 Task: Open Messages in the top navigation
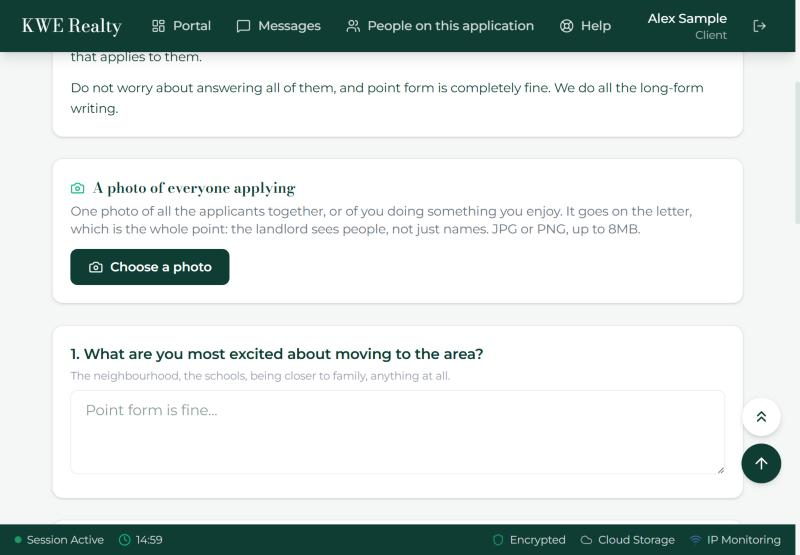[x=279, y=26]
